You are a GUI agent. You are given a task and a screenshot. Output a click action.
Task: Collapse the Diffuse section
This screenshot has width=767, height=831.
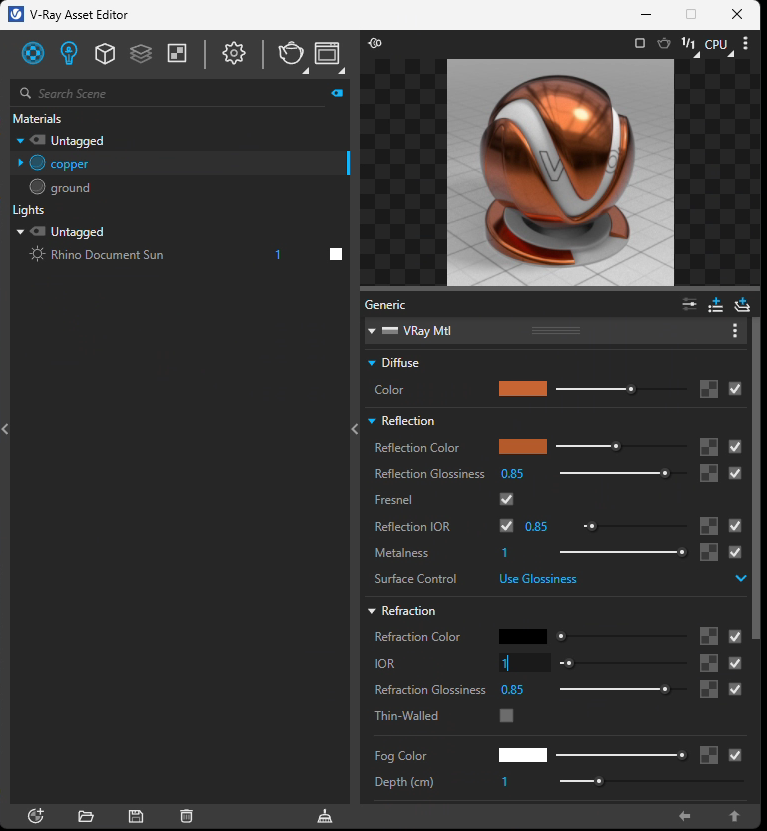click(372, 363)
